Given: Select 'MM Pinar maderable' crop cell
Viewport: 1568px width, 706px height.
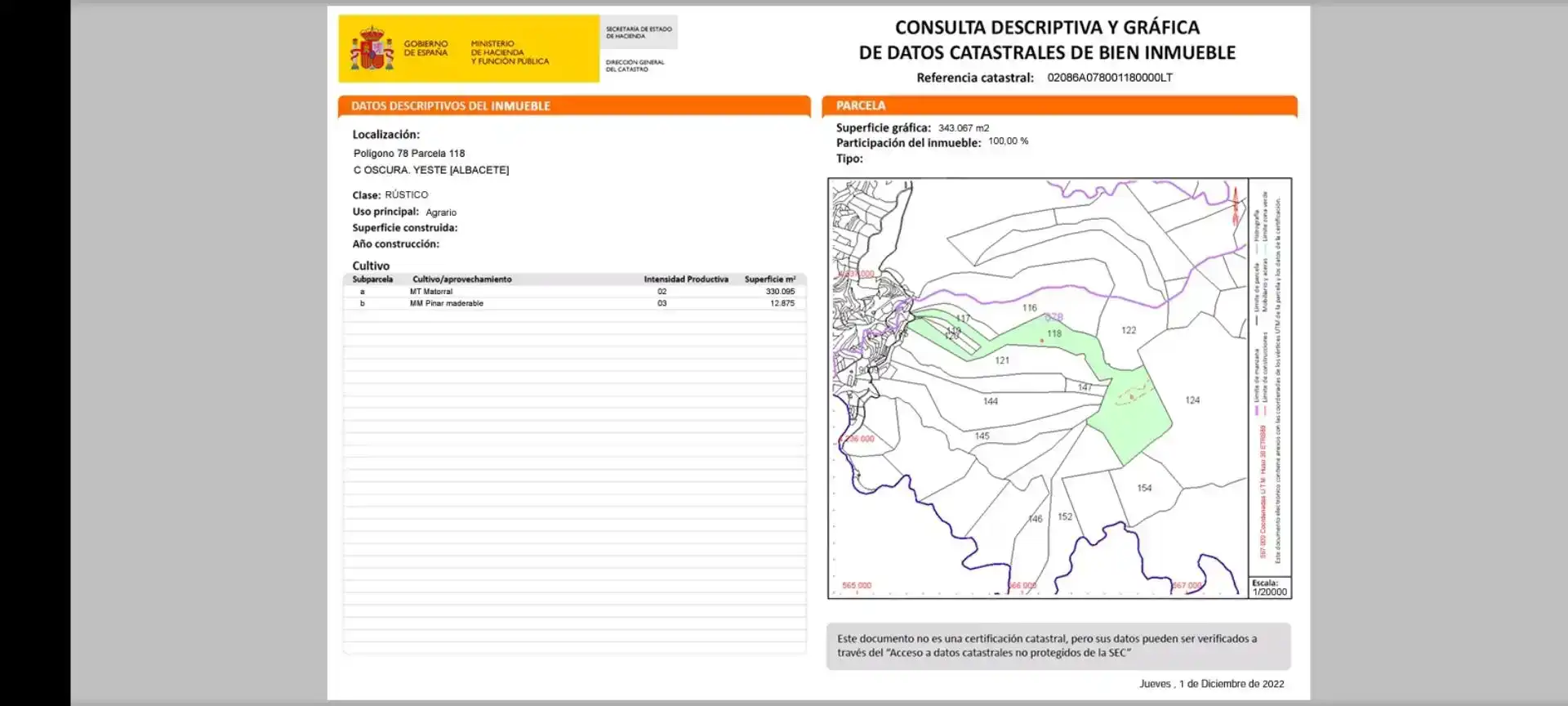Looking at the screenshot, I should pyautogui.click(x=447, y=303).
